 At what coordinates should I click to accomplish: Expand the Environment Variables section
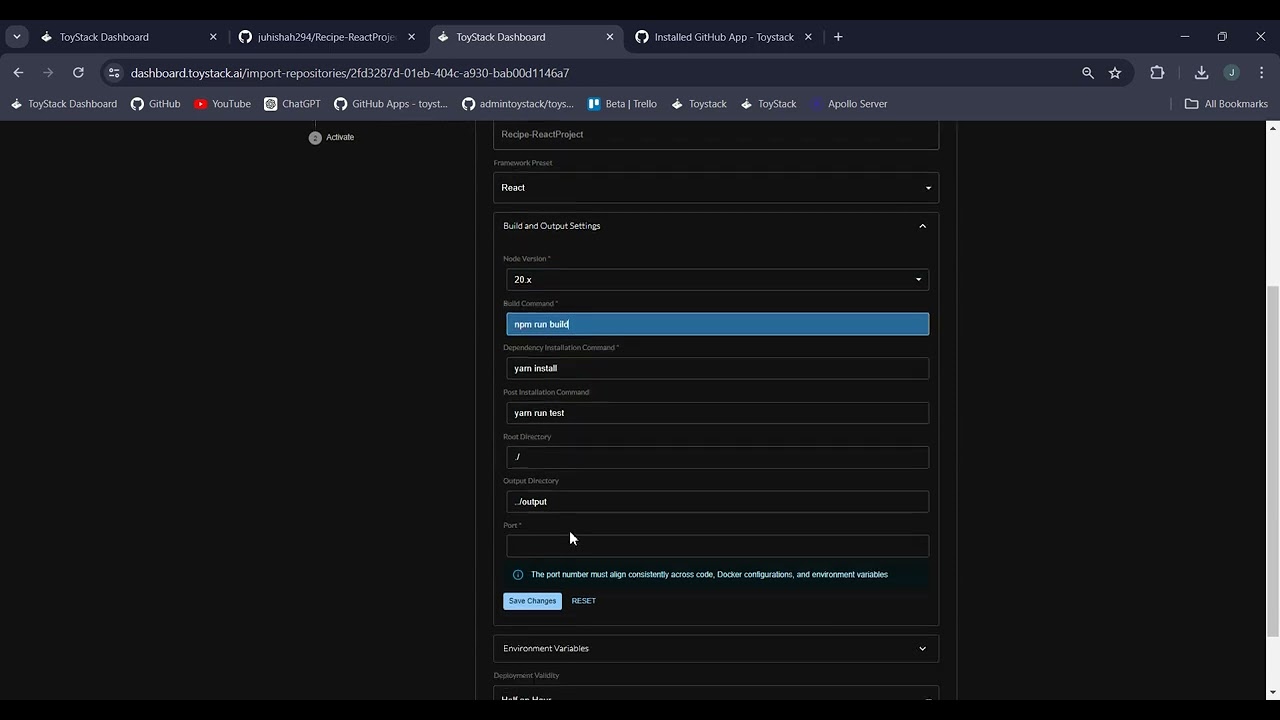(x=716, y=648)
